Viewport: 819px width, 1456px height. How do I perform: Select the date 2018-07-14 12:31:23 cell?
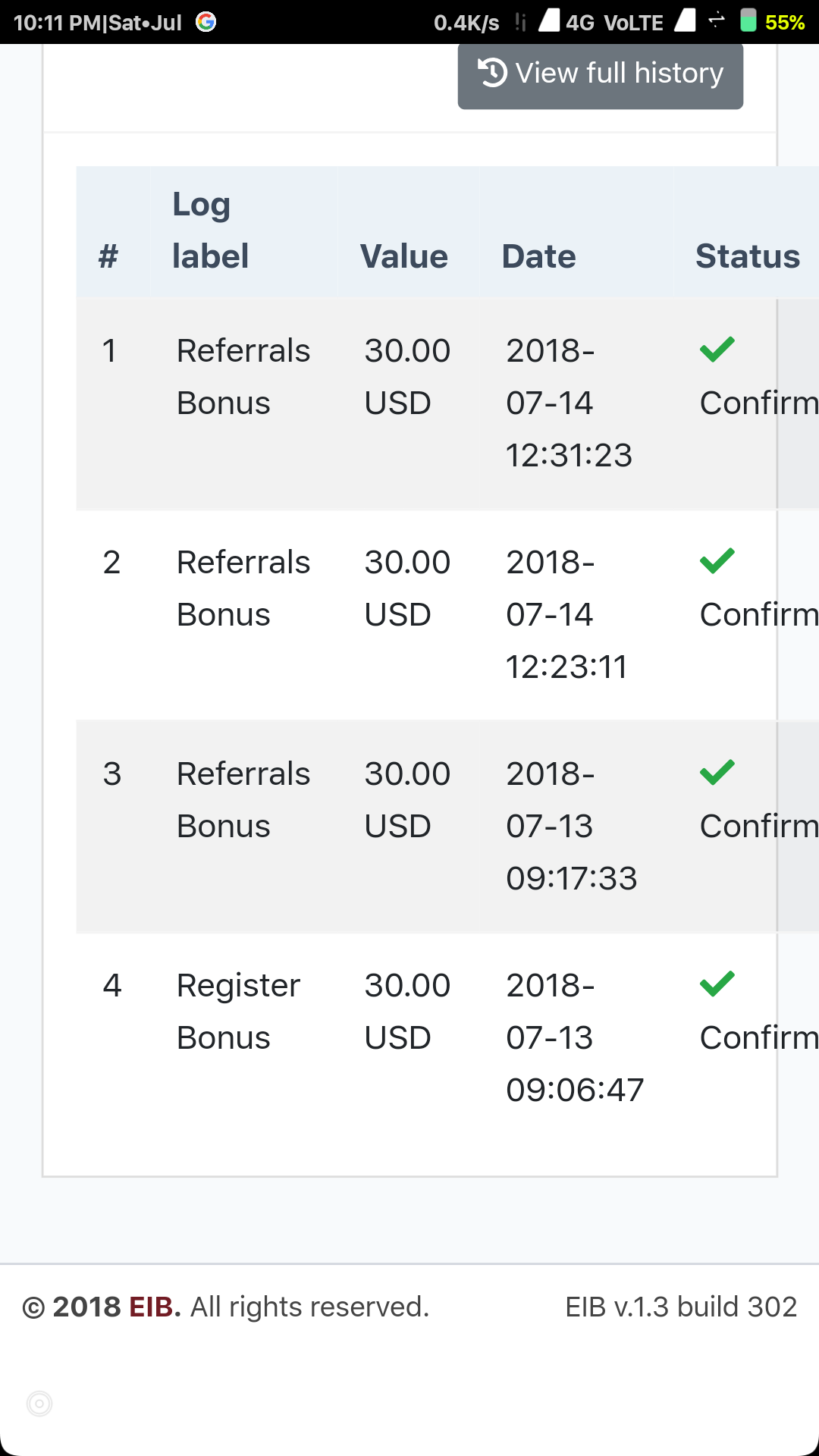[569, 403]
